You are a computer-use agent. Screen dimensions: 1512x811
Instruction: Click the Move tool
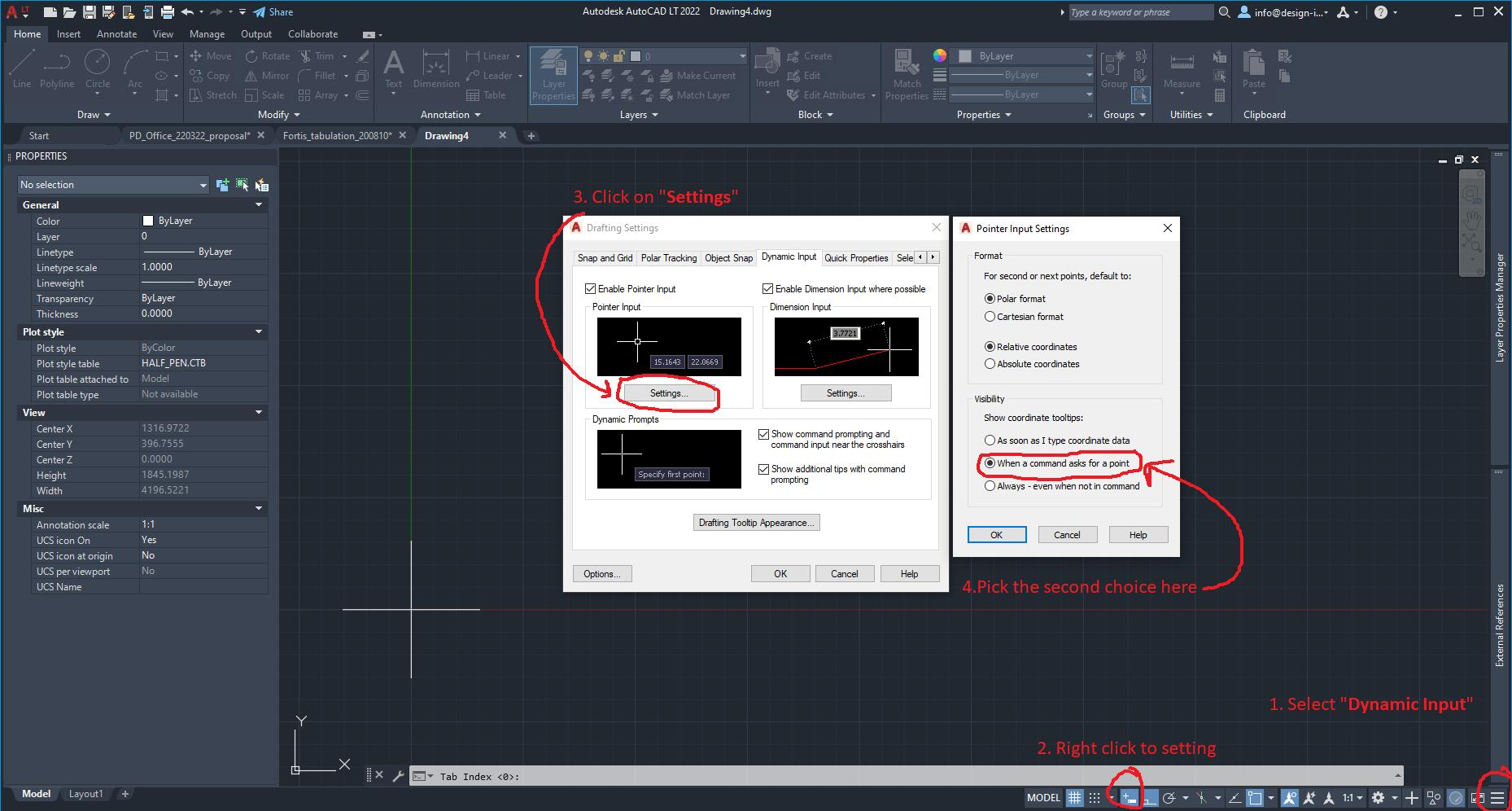click(x=211, y=56)
